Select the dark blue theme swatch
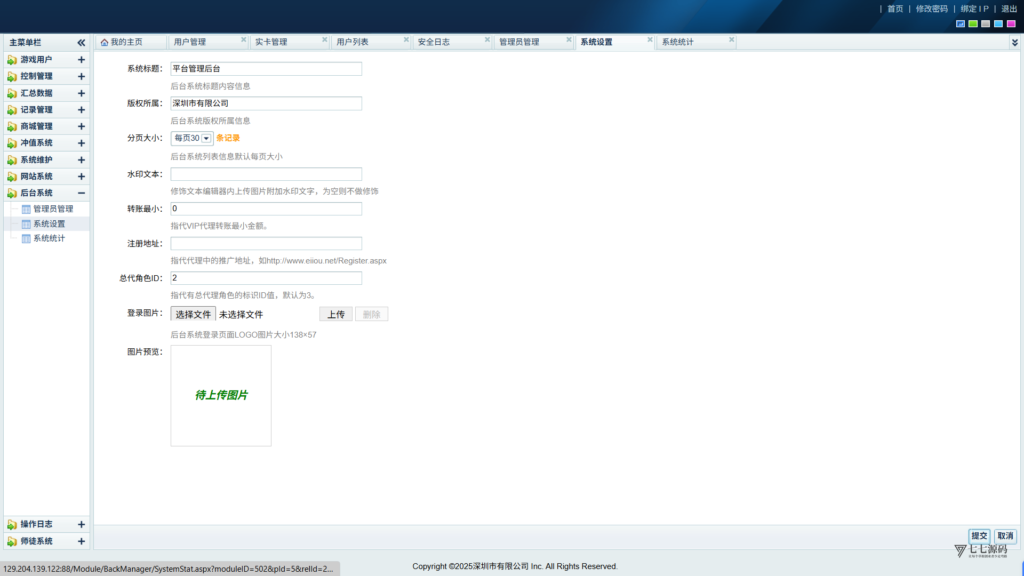 pos(960,24)
